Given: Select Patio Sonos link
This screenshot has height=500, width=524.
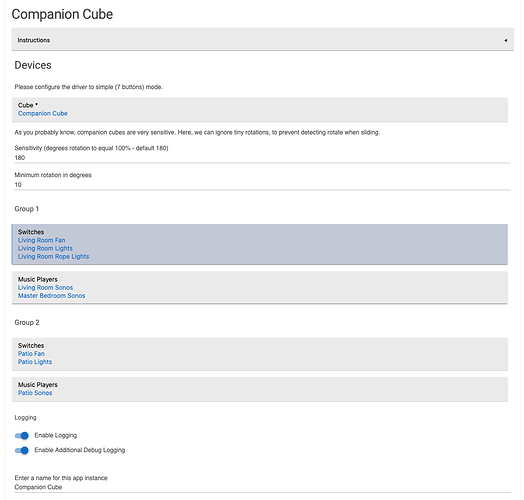Looking at the screenshot, I should click(35, 393).
